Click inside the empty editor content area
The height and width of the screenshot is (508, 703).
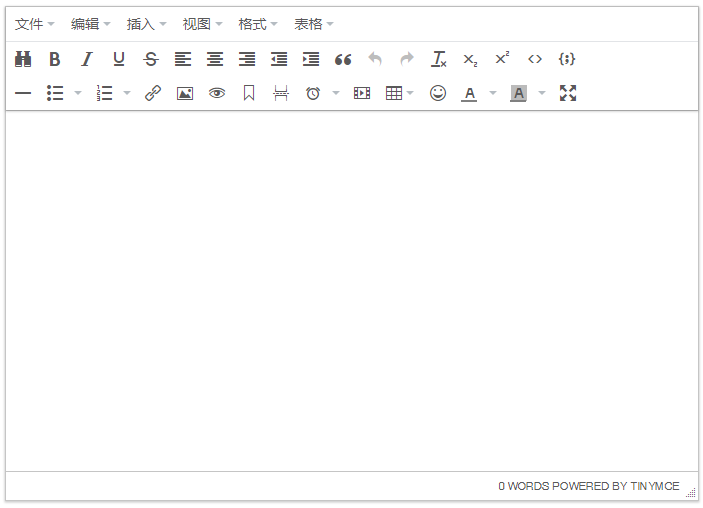(x=352, y=291)
